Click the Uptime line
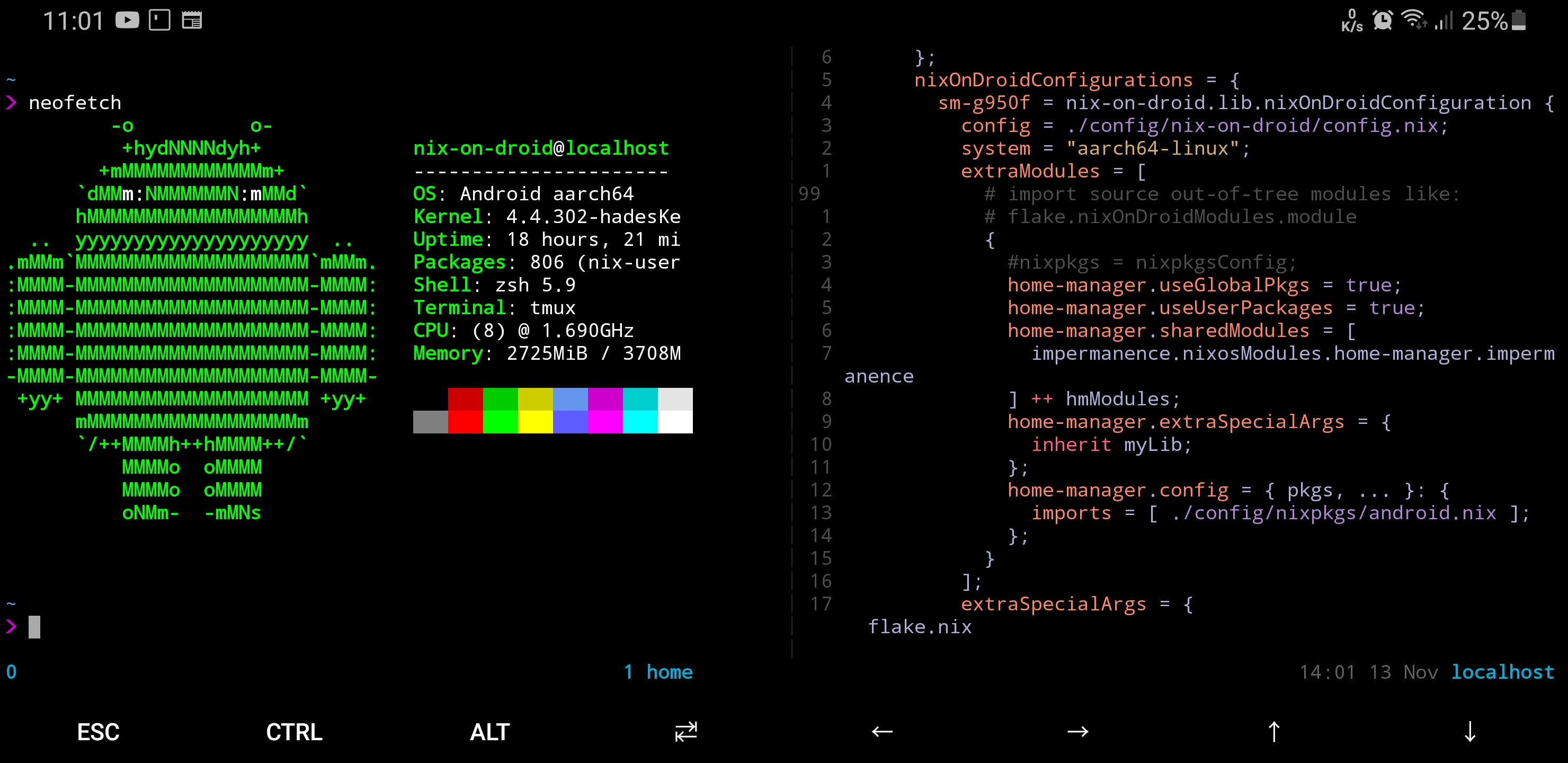Image resolution: width=1568 pixels, height=763 pixels. pos(547,239)
